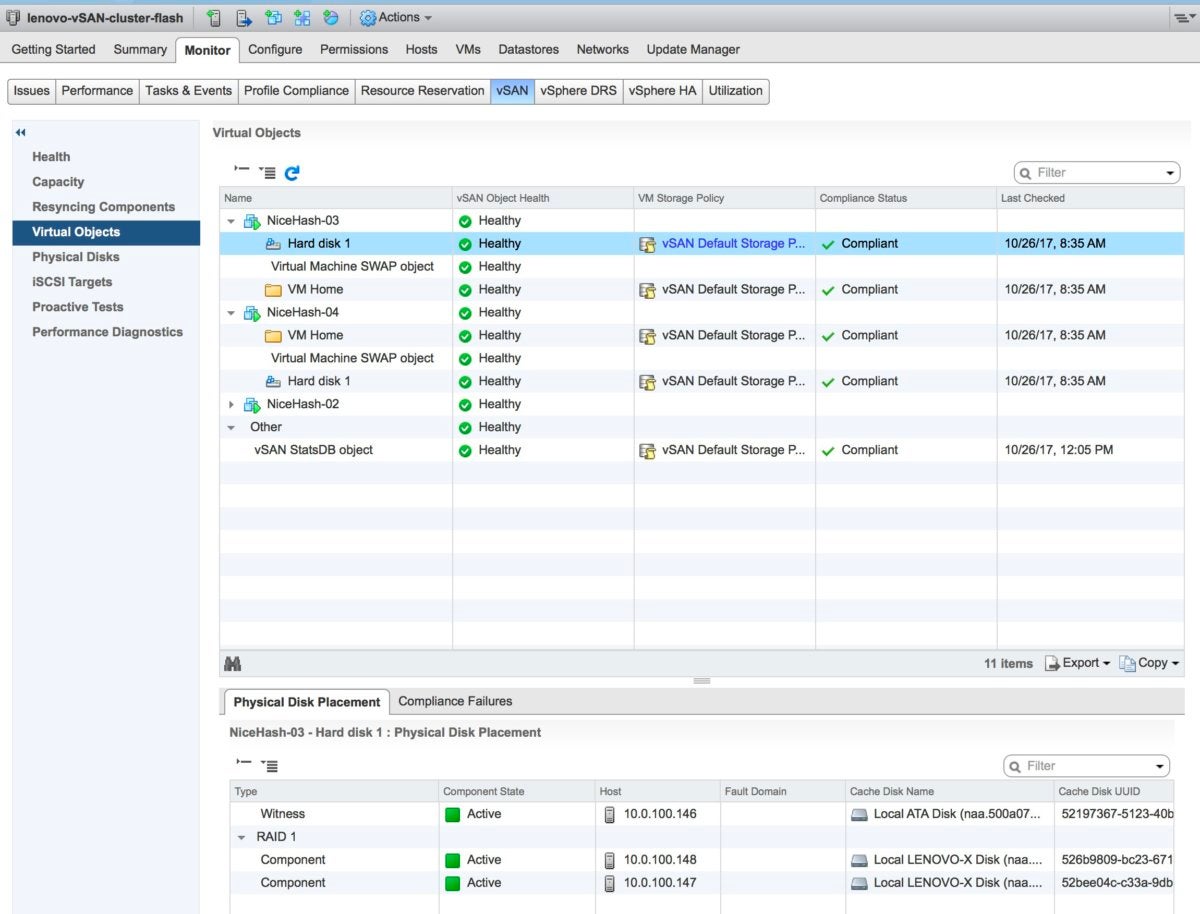Switch to the Compliance Failures tab

[455, 701]
